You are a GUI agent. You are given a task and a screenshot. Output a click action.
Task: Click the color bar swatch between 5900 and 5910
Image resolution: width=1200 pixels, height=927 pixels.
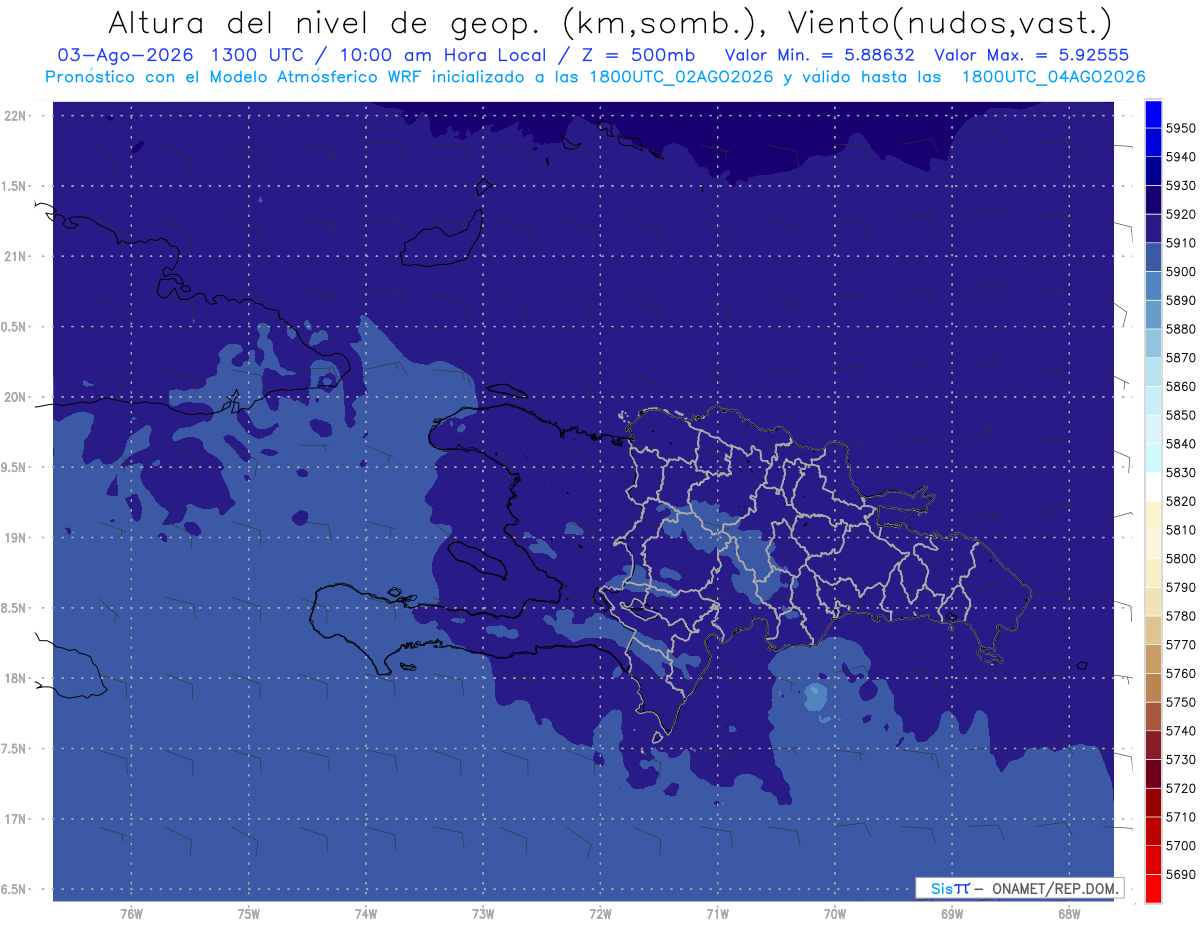[1152, 257]
